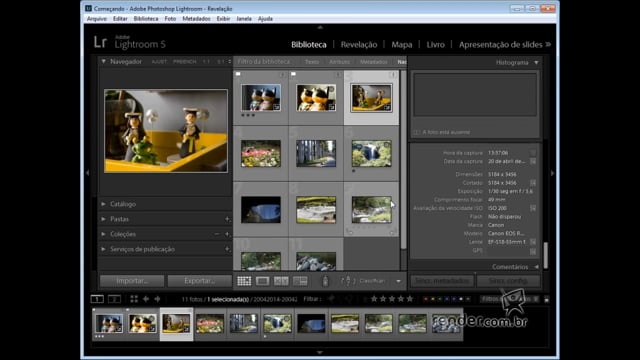The height and width of the screenshot is (360, 640).
Task: Click the Coleções minus icon
Action: (x=217, y=234)
